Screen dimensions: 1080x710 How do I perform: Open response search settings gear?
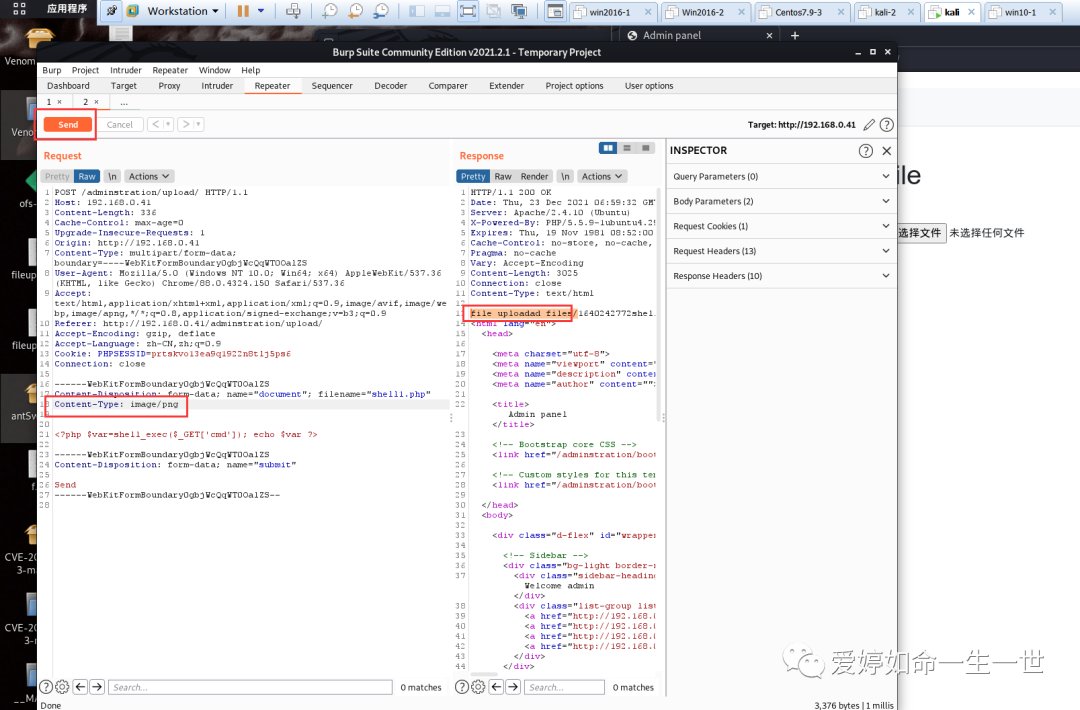coord(478,687)
